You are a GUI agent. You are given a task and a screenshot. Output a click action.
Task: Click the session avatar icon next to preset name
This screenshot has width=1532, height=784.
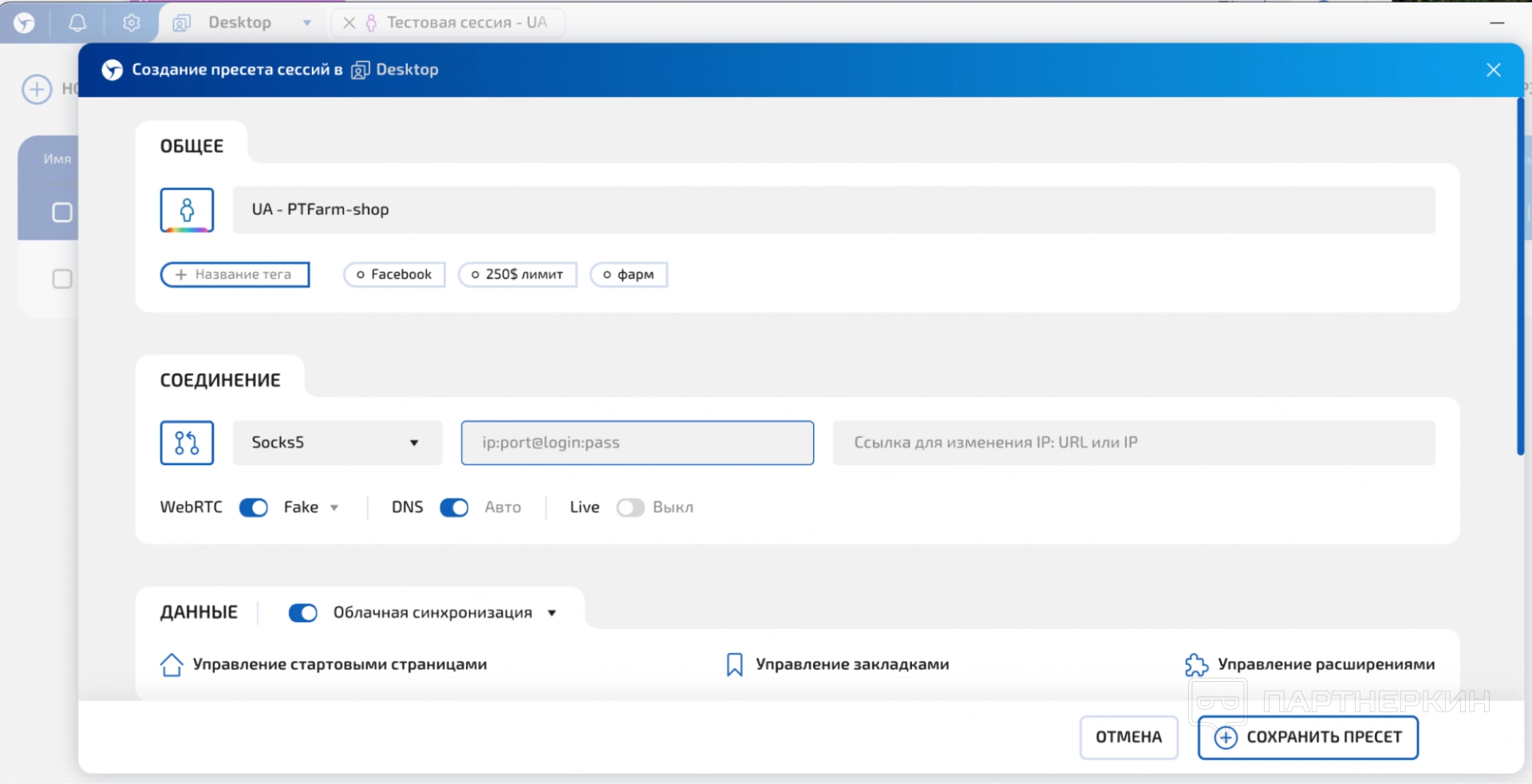point(187,210)
